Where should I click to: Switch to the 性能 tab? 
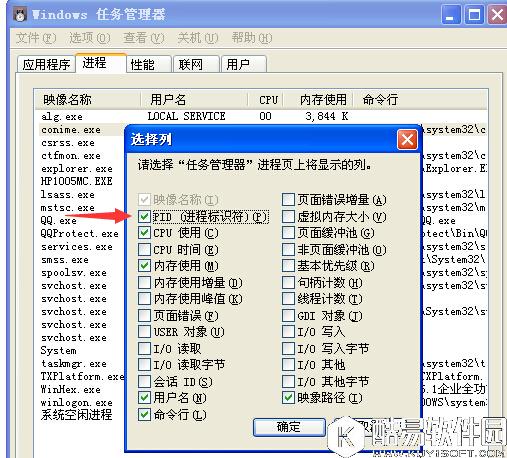click(149, 64)
